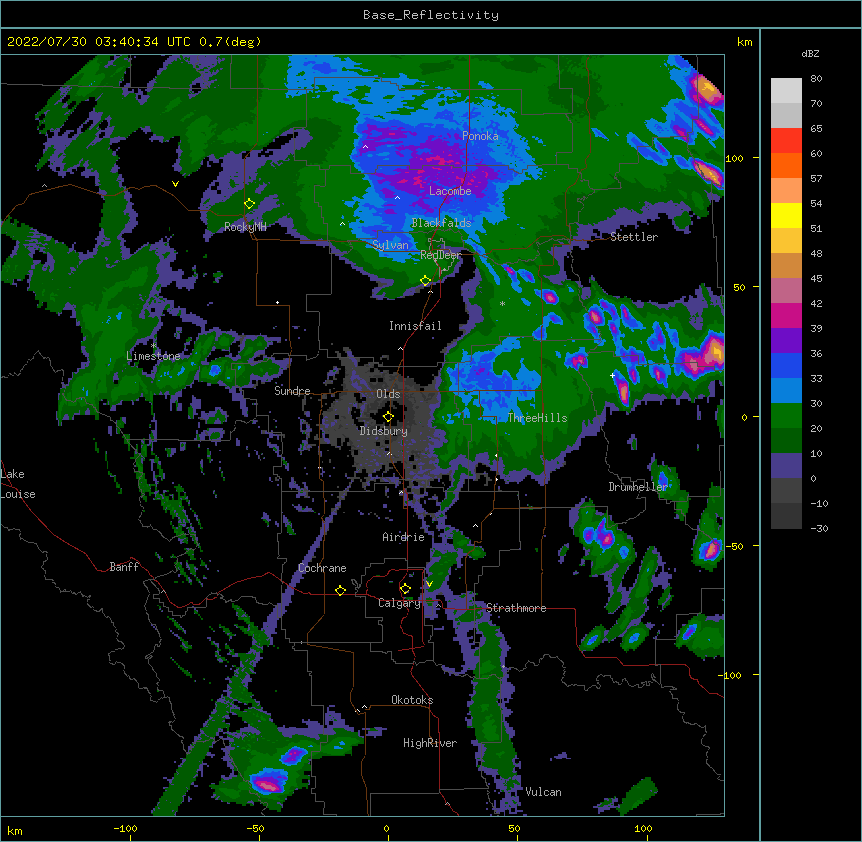Click the Sylvan label
The width and height of the screenshot is (862, 842).
tap(390, 245)
